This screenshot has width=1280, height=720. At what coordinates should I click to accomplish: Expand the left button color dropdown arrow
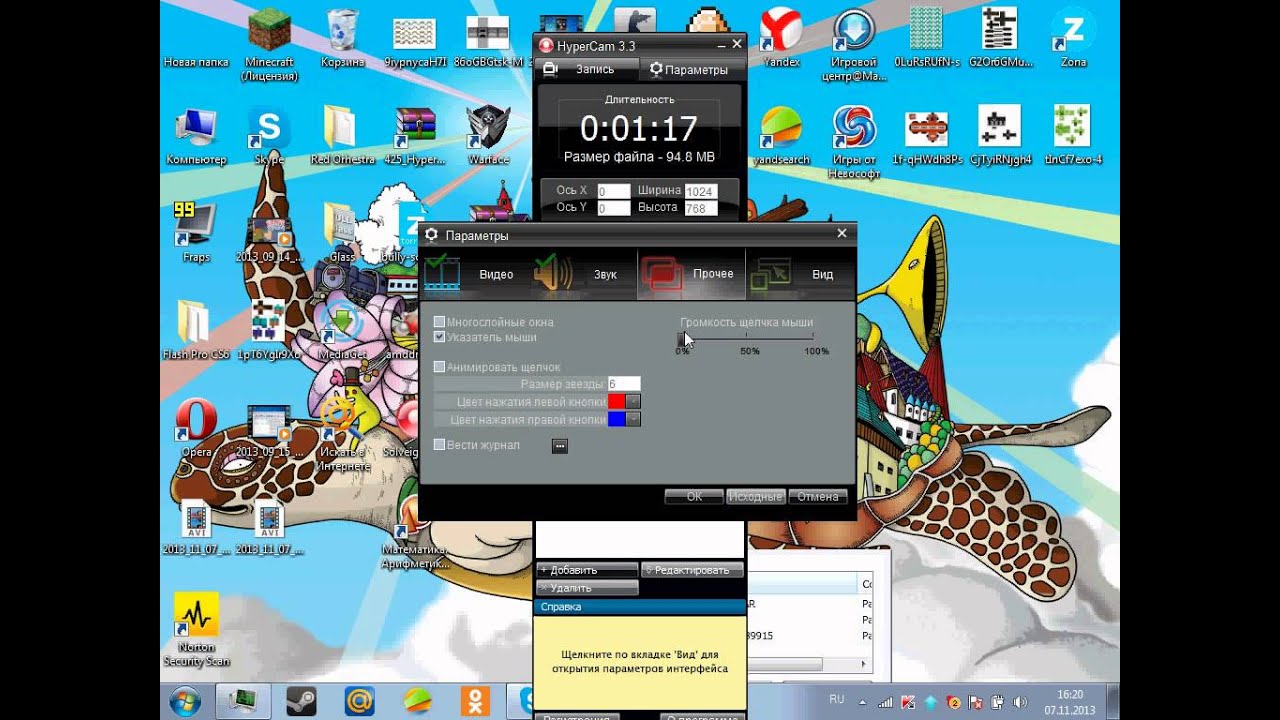pyautogui.click(x=633, y=402)
